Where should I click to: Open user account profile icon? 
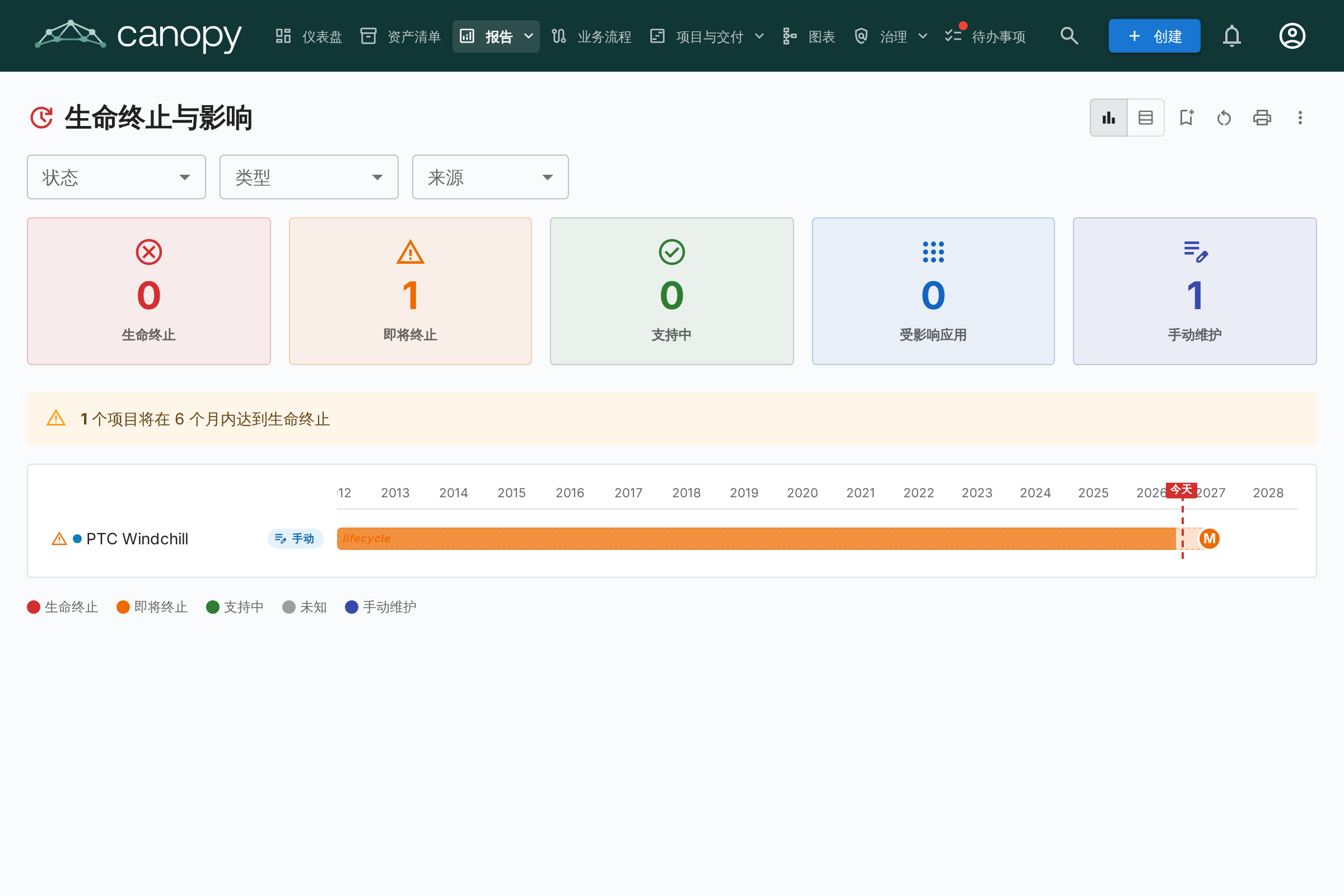(x=1292, y=36)
